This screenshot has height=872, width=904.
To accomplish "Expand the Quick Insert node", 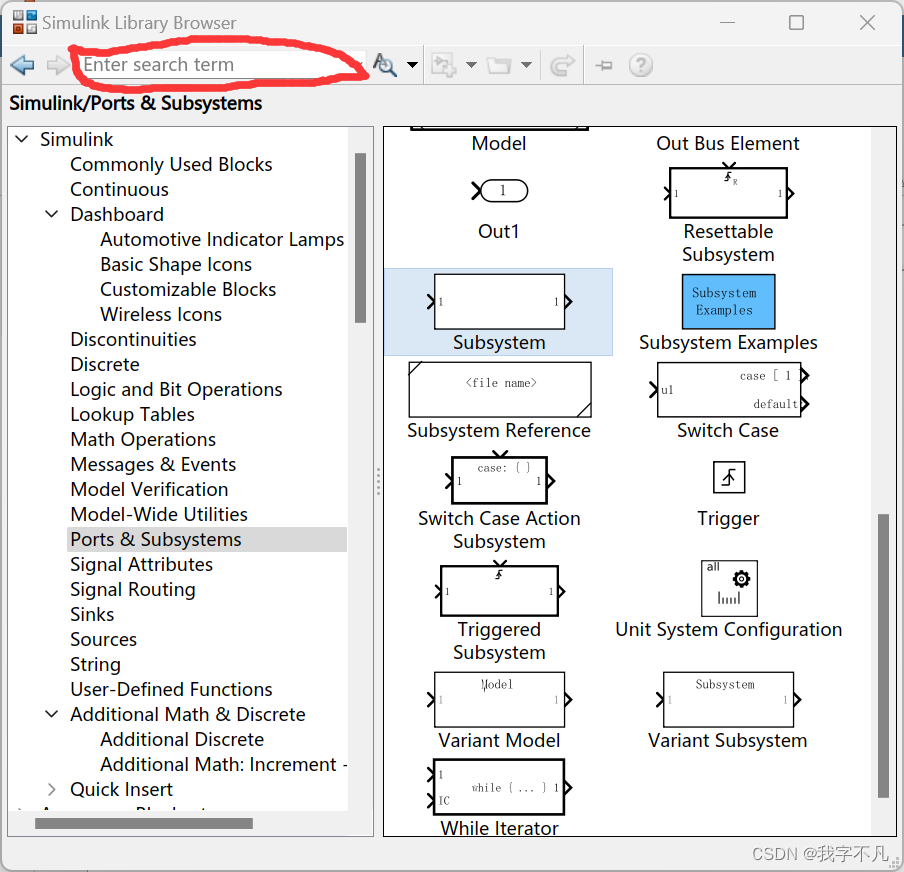I will [x=51, y=789].
